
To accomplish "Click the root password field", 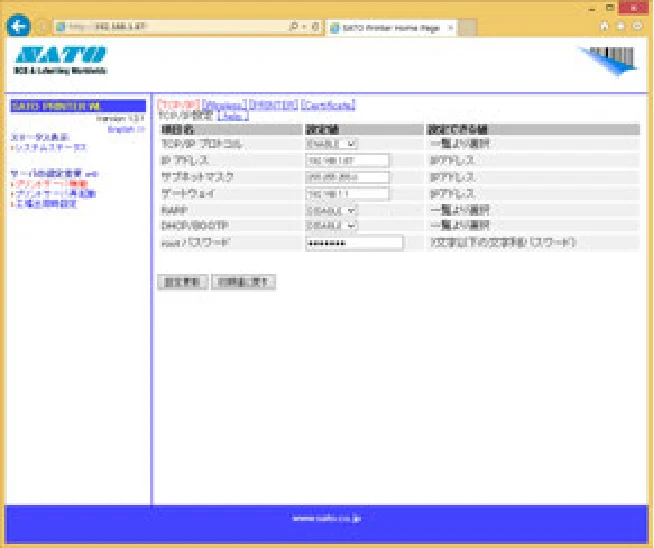I will click(x=354, y=243).
